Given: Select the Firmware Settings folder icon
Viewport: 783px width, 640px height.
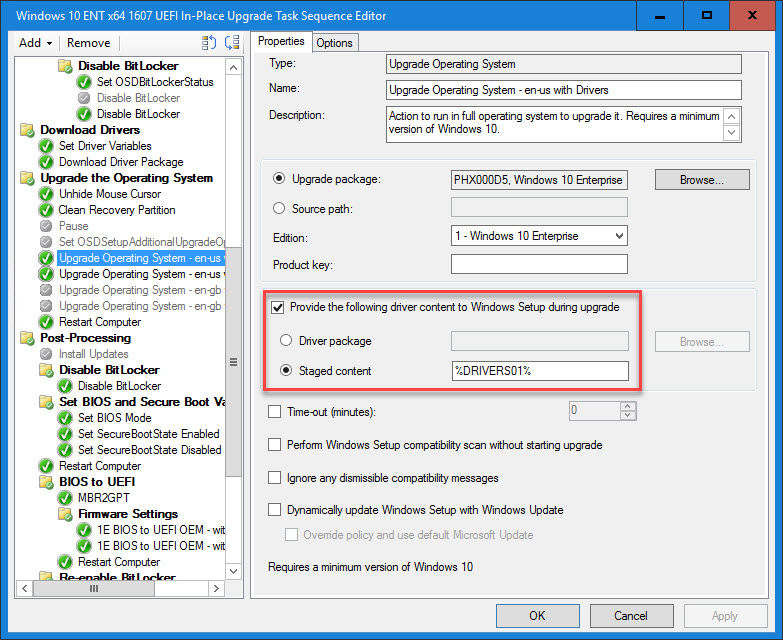Looking at the screenshot, I should point(65,514).
